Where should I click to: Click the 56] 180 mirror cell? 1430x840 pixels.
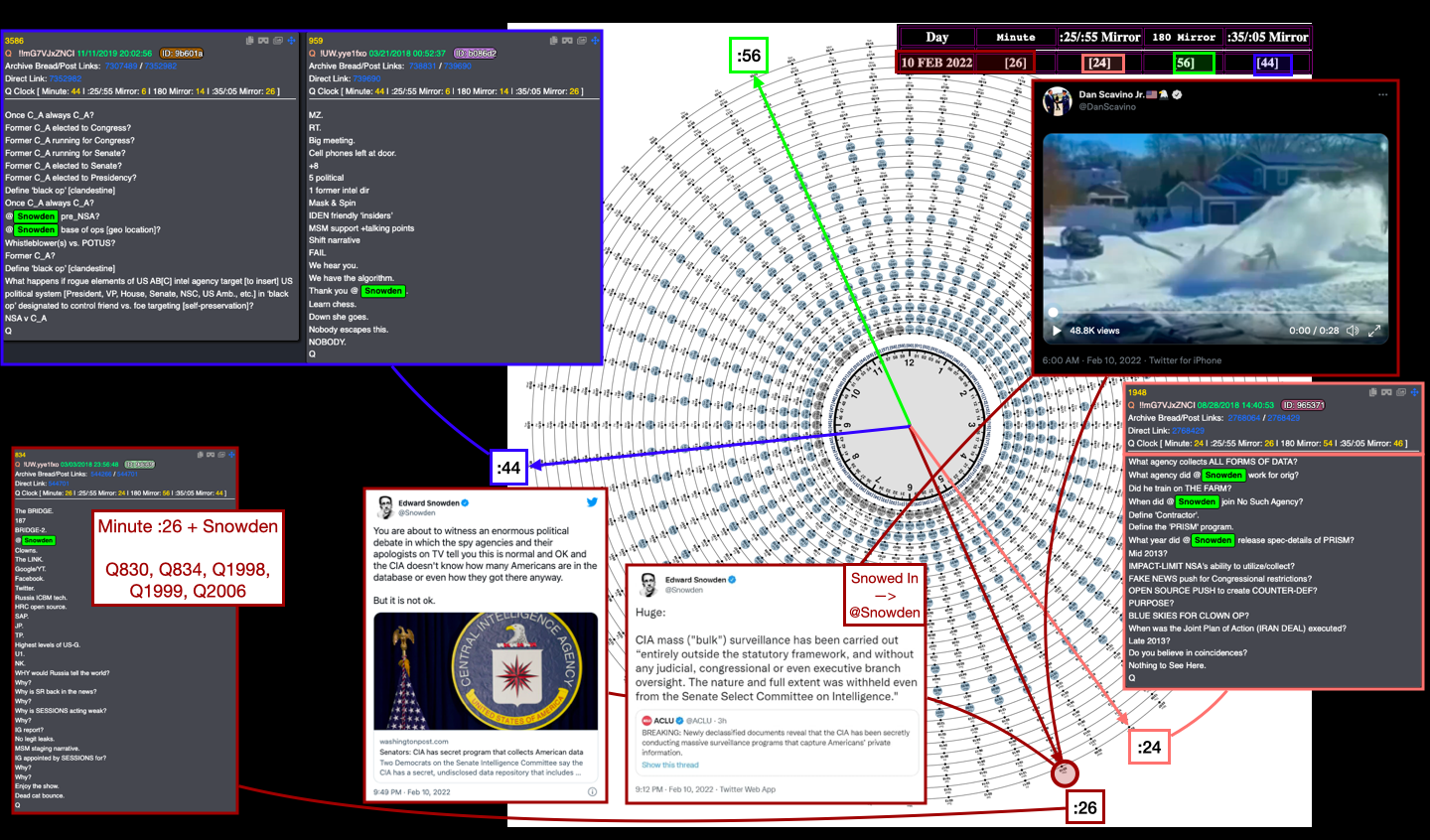1185,63
